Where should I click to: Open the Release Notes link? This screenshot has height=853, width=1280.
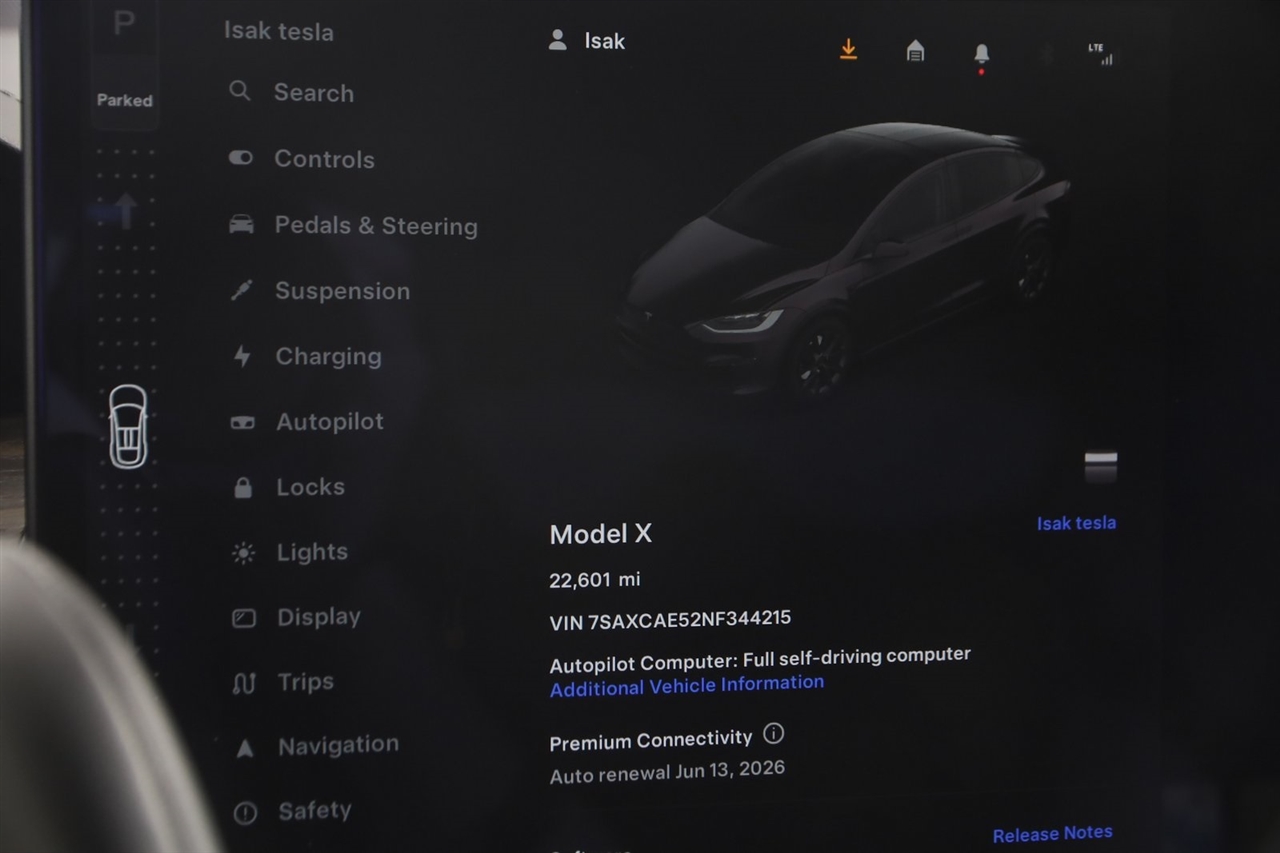tap(1052, 833)
